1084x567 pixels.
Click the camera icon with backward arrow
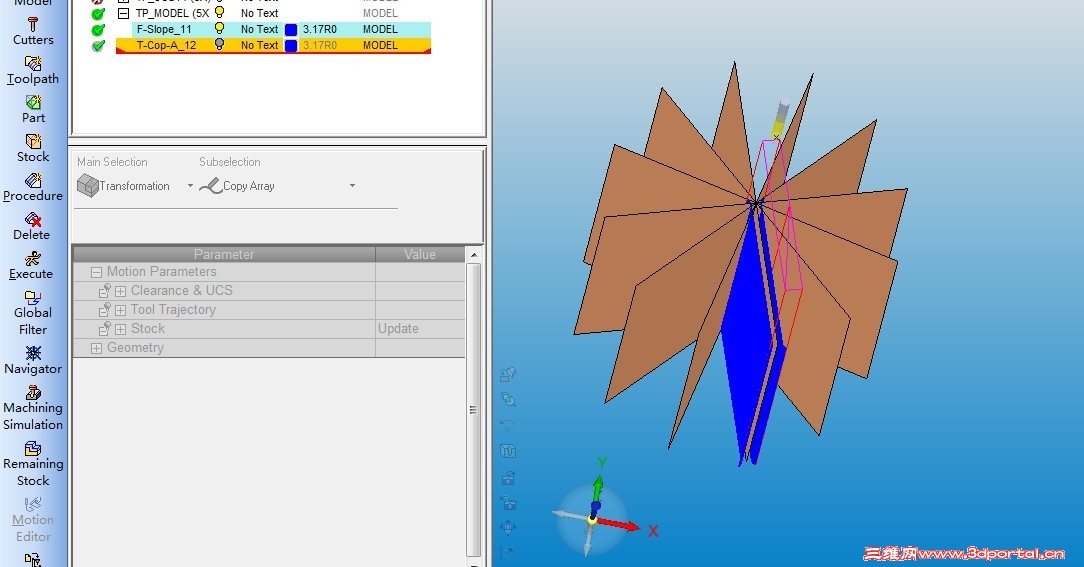click(508, 503)
